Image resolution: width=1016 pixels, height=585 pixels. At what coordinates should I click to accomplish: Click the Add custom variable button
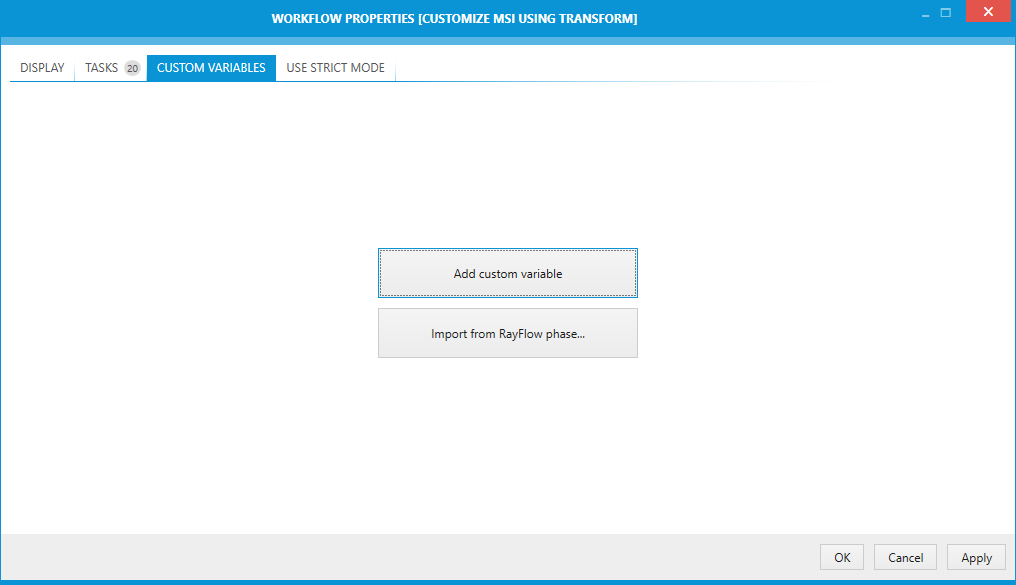pyautogui.click(x=507, y=272)
